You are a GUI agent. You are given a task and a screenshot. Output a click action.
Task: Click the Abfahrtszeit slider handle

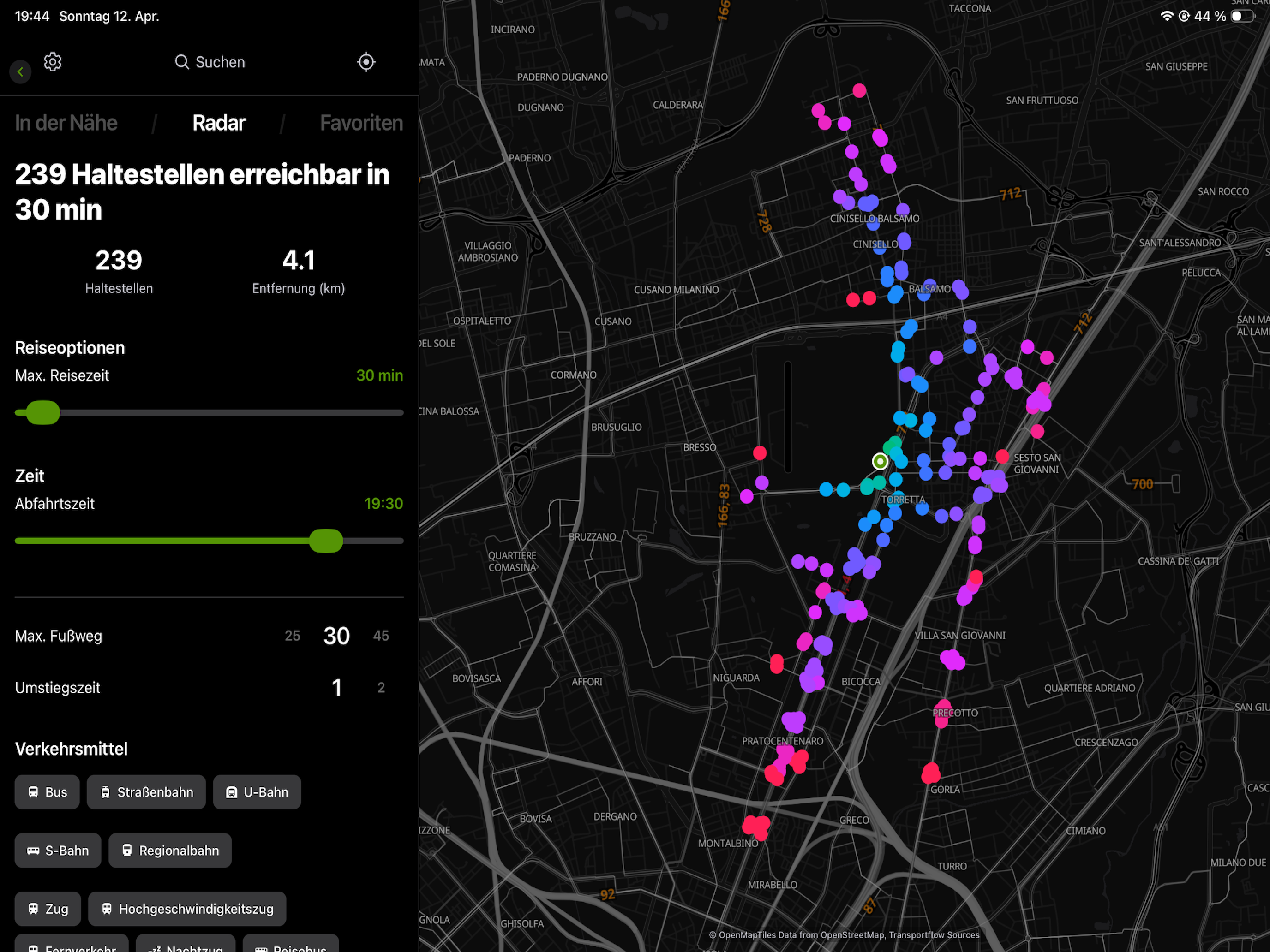[x=326, y=541]
